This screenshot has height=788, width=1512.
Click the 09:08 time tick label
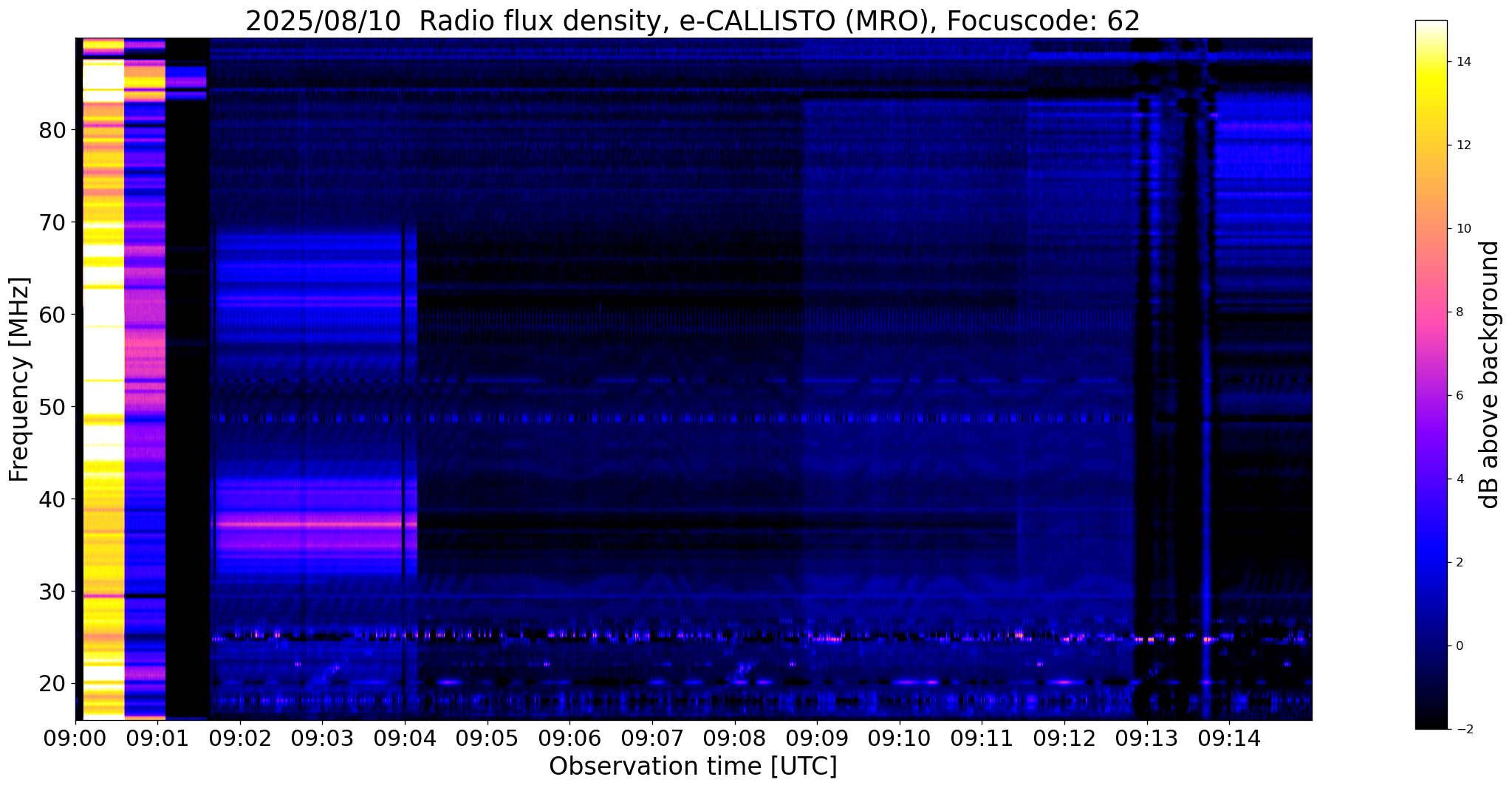click(x=734, y=739)
